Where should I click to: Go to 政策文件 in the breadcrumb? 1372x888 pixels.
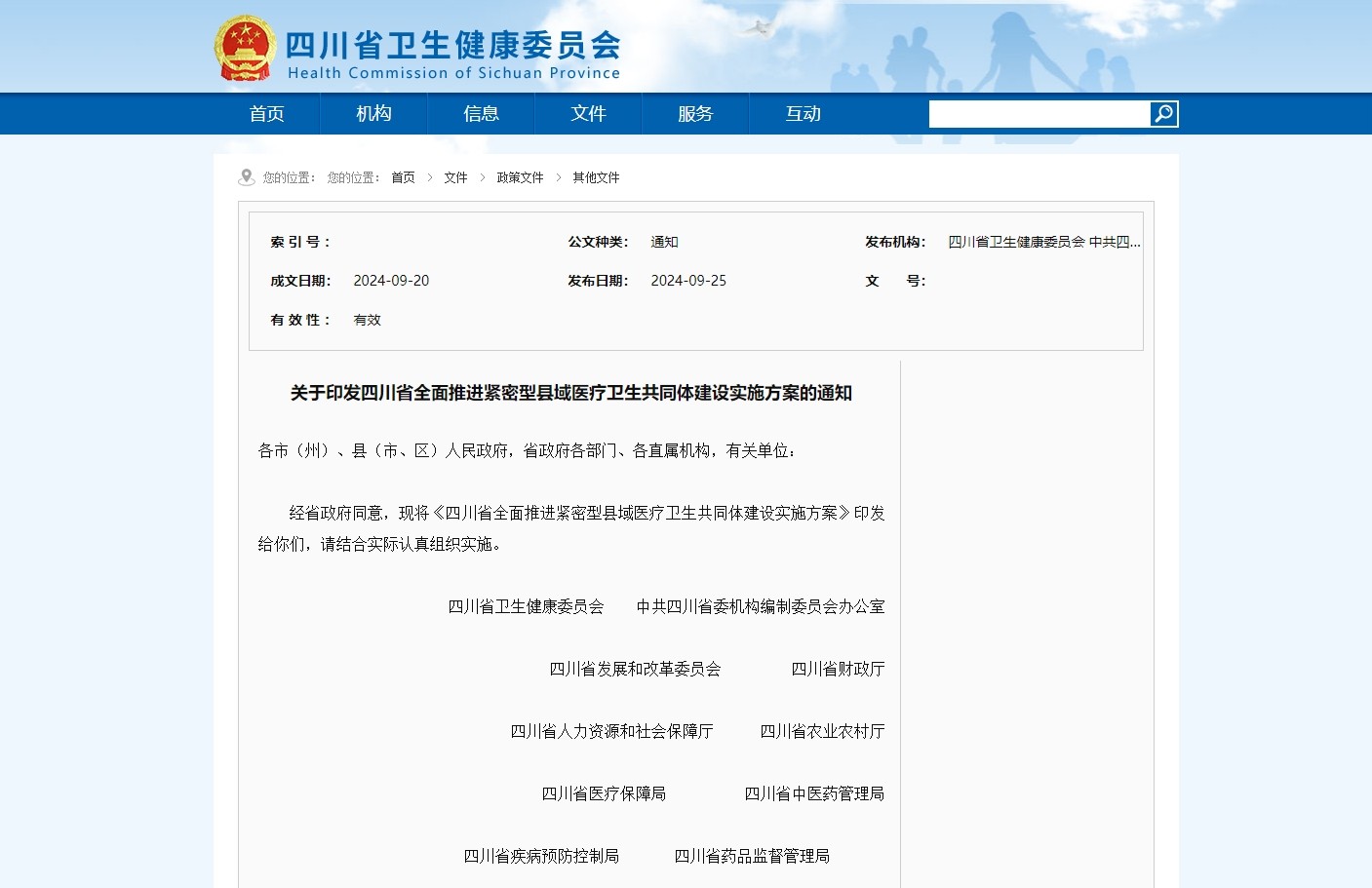[521, 177]
